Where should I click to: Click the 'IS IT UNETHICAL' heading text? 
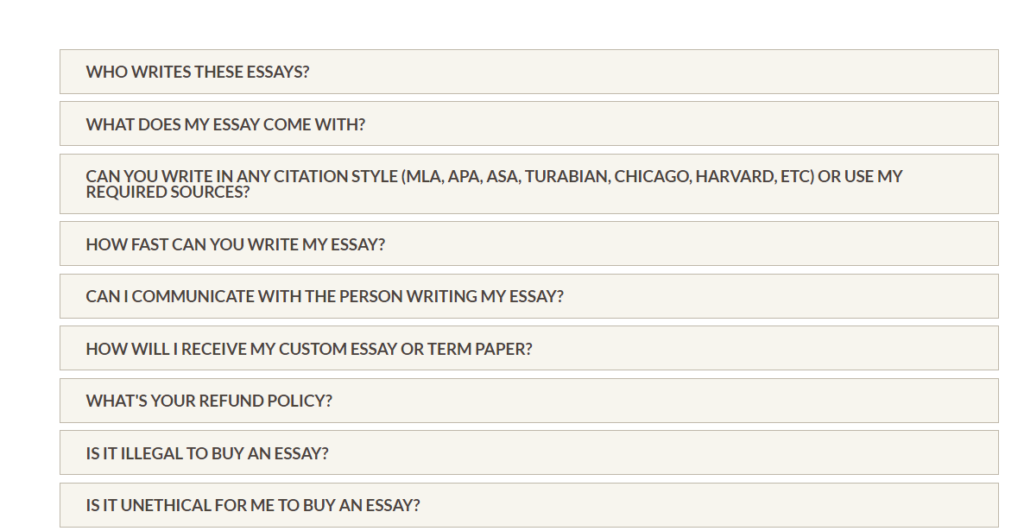click(147, 506)
